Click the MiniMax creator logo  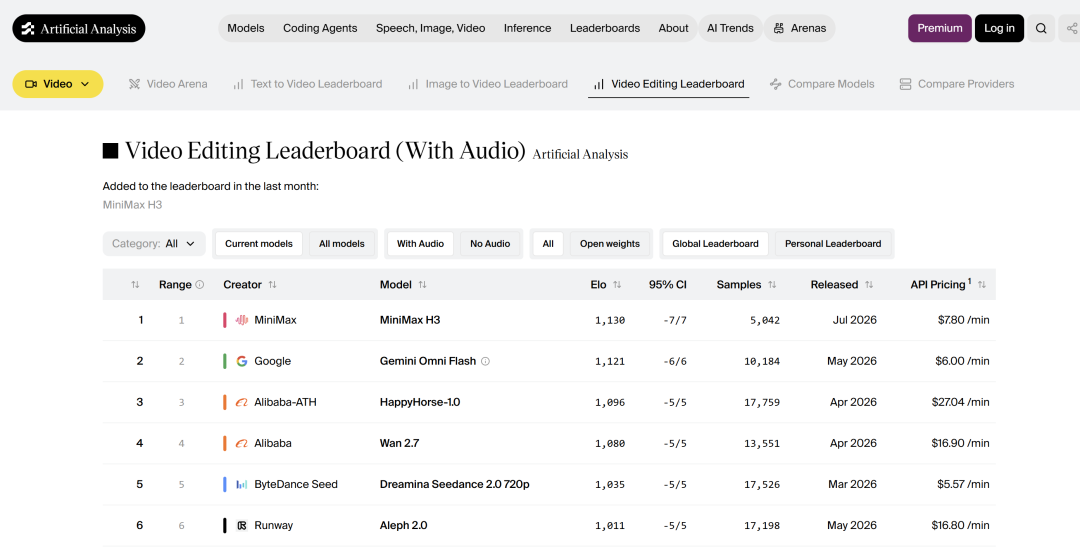click(x=242, y=320)
